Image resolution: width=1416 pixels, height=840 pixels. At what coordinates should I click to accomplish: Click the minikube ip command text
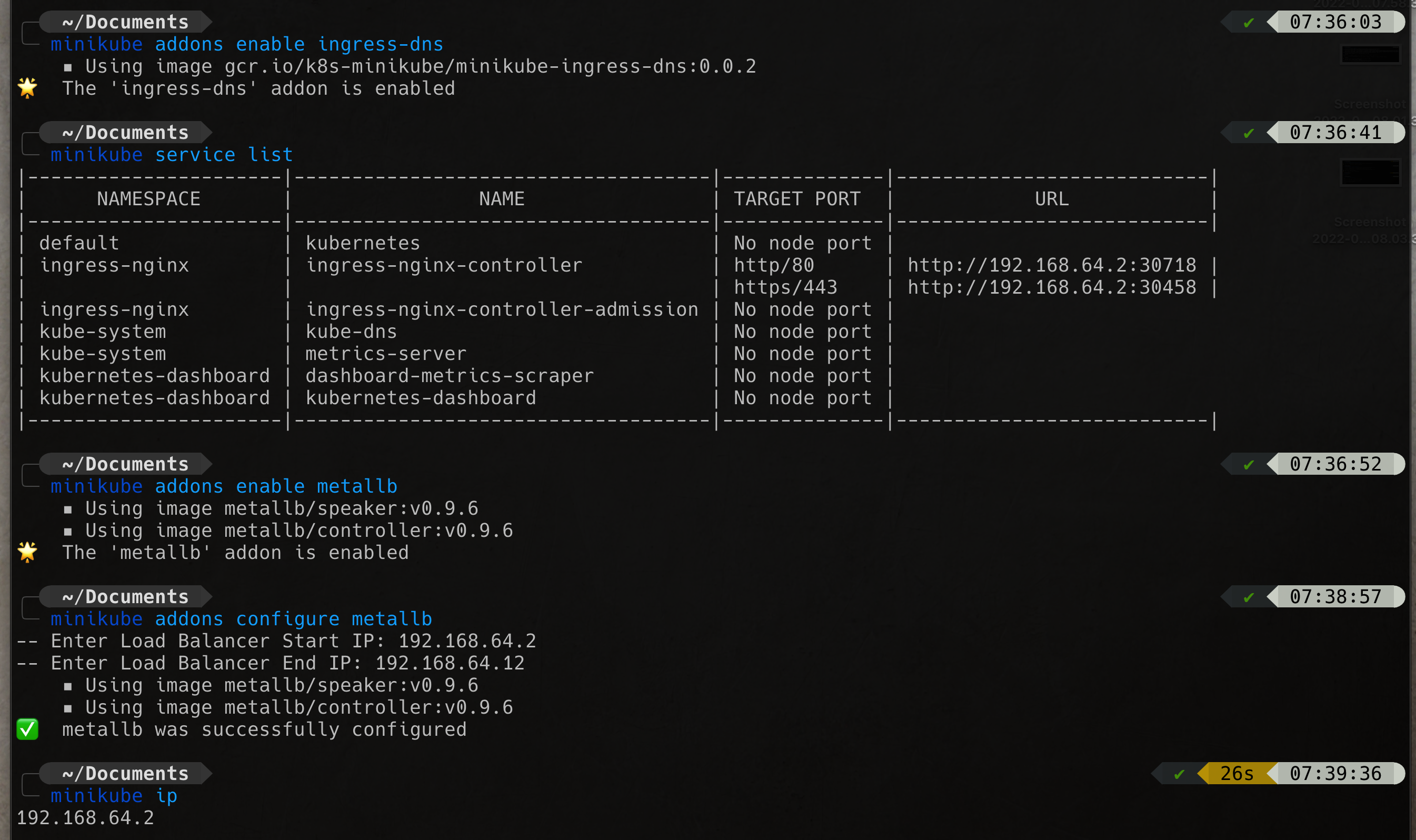[114, 796]
